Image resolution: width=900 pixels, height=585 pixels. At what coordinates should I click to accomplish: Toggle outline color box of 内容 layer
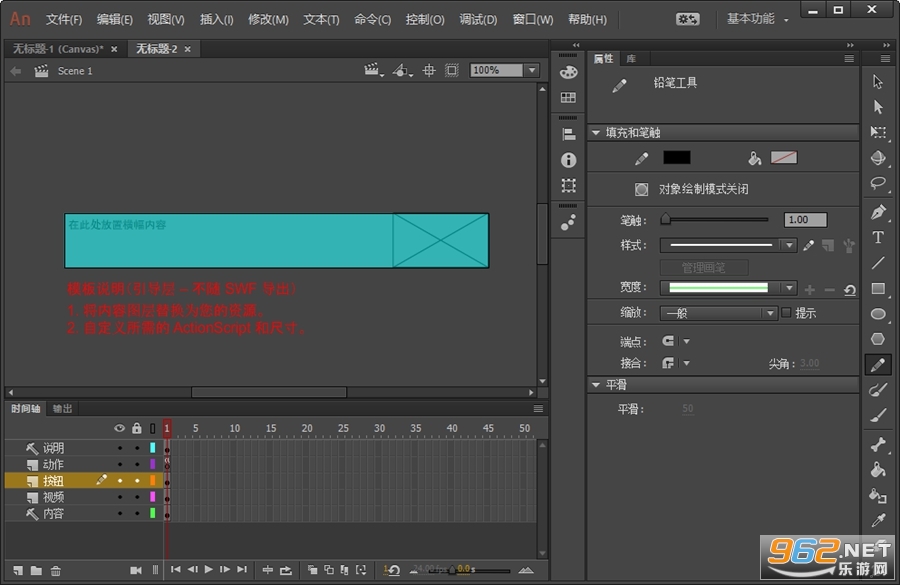[153, 513]
